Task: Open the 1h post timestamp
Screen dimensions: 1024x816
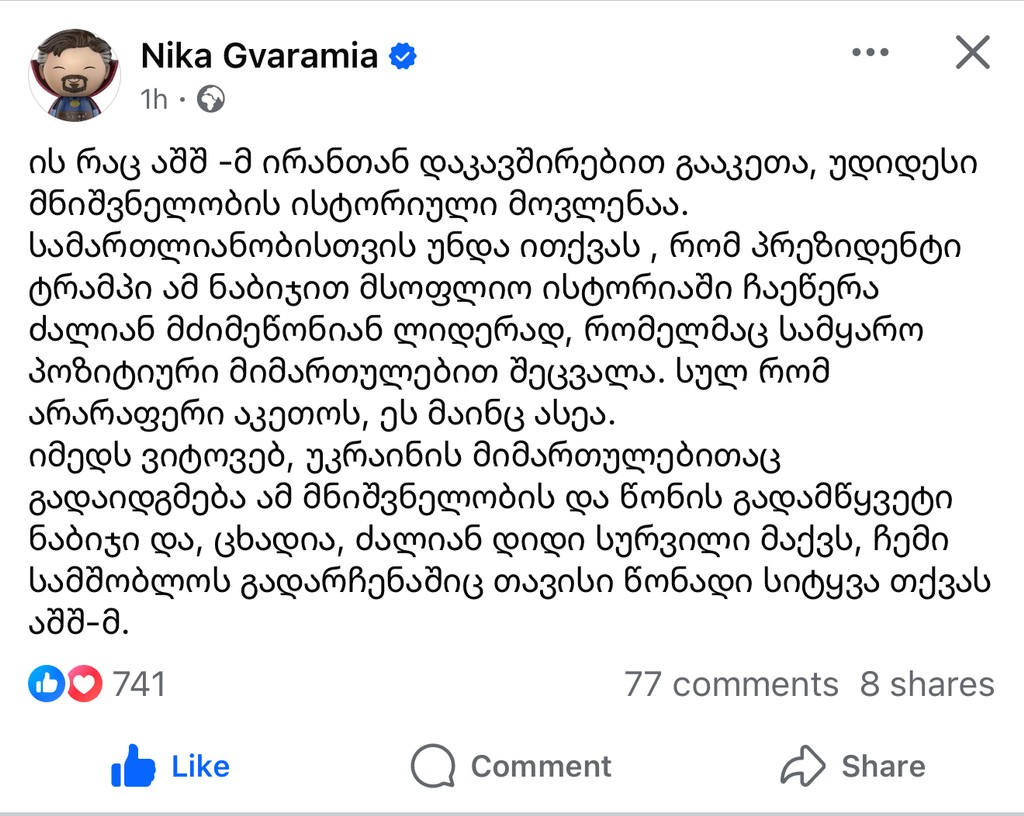Action: point(154,99)
